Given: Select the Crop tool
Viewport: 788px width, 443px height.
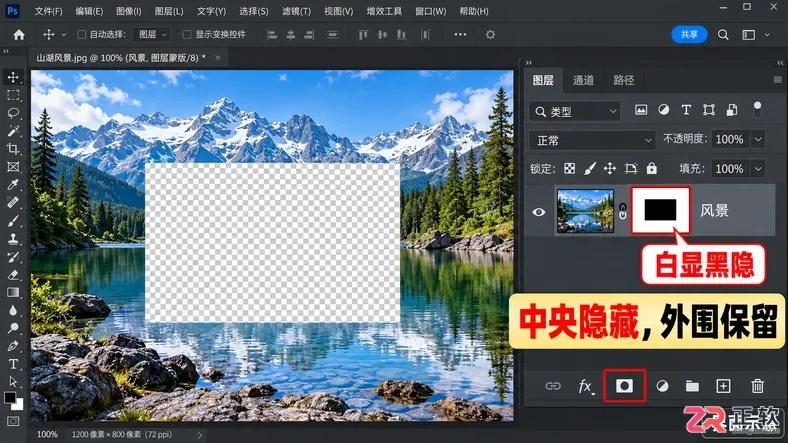Looking at the screenshot, I should point(13,149).
